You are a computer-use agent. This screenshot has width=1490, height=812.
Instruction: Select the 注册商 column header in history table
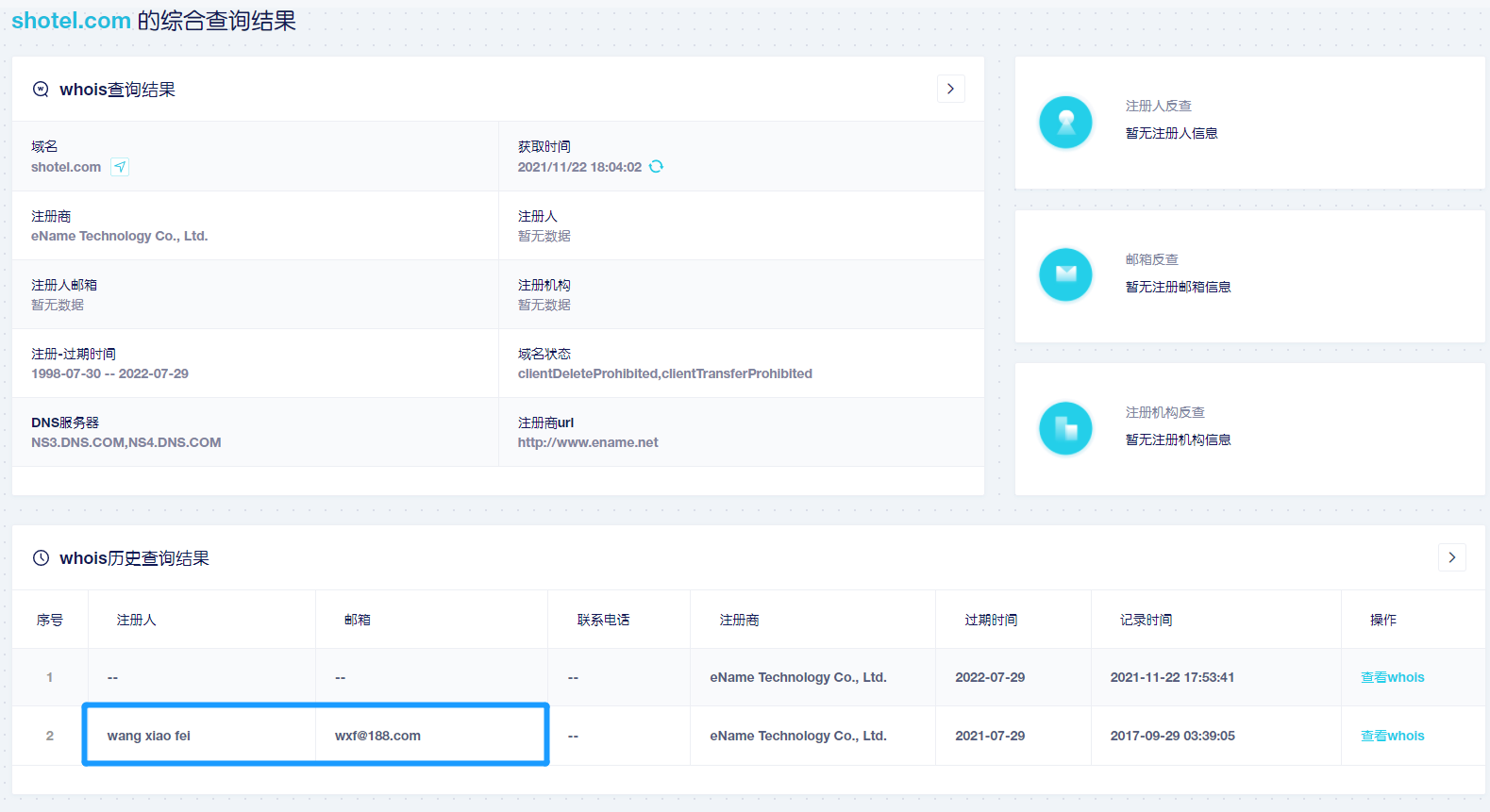(x=740, y=620)
